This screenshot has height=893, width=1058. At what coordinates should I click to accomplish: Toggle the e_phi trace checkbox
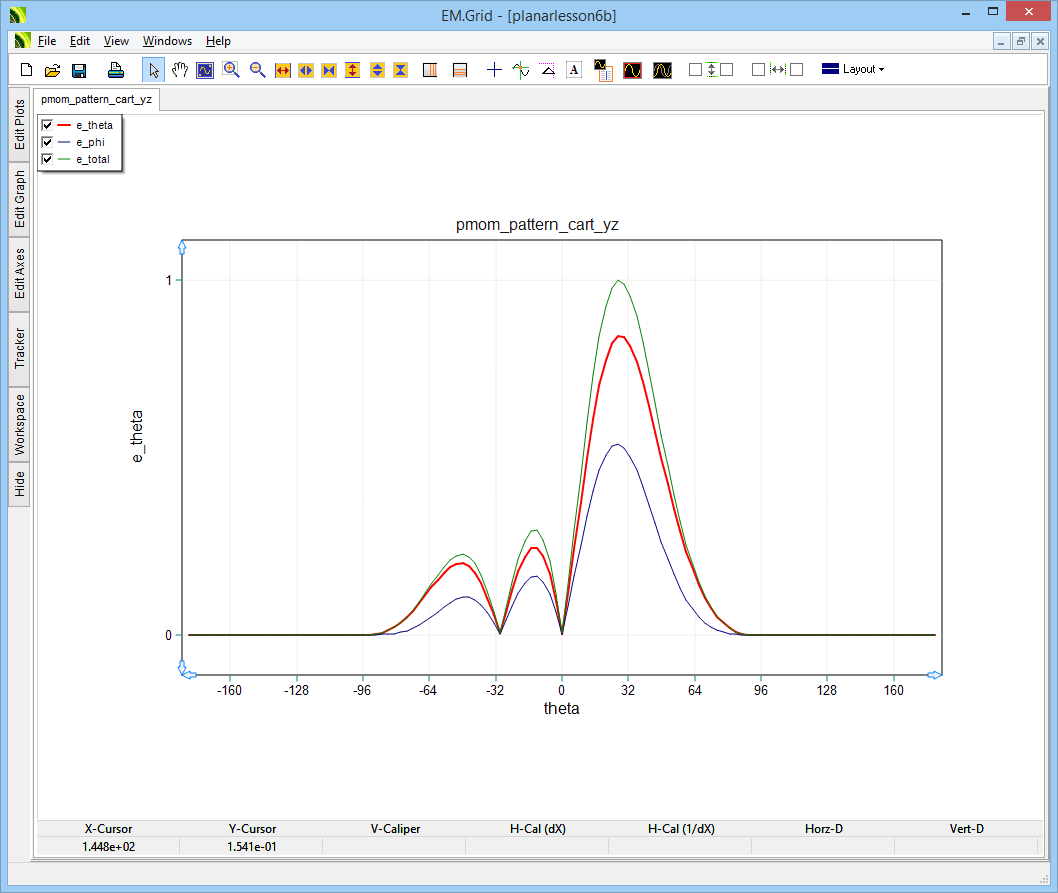tap(47, 142)
